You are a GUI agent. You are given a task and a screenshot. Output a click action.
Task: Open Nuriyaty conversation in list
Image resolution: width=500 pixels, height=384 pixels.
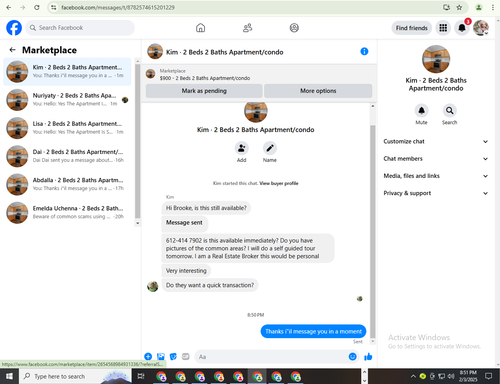coord(67,100)
